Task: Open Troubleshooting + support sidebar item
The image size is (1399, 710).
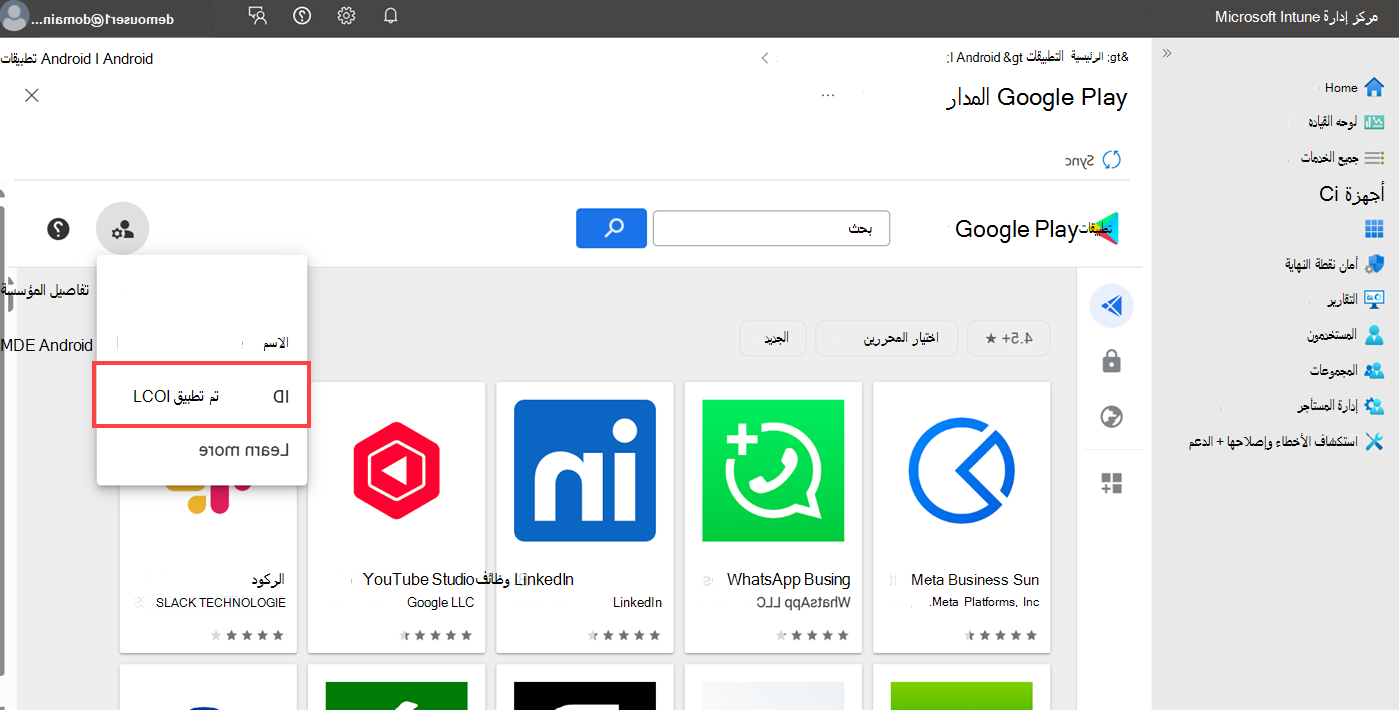Action: pos(1286,441)
